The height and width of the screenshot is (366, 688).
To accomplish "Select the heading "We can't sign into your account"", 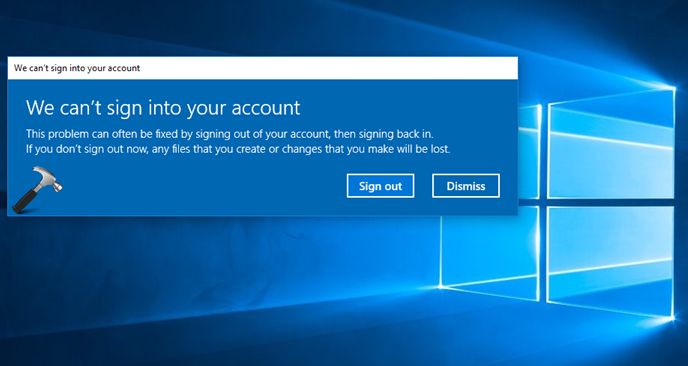I will pos(163,108).
